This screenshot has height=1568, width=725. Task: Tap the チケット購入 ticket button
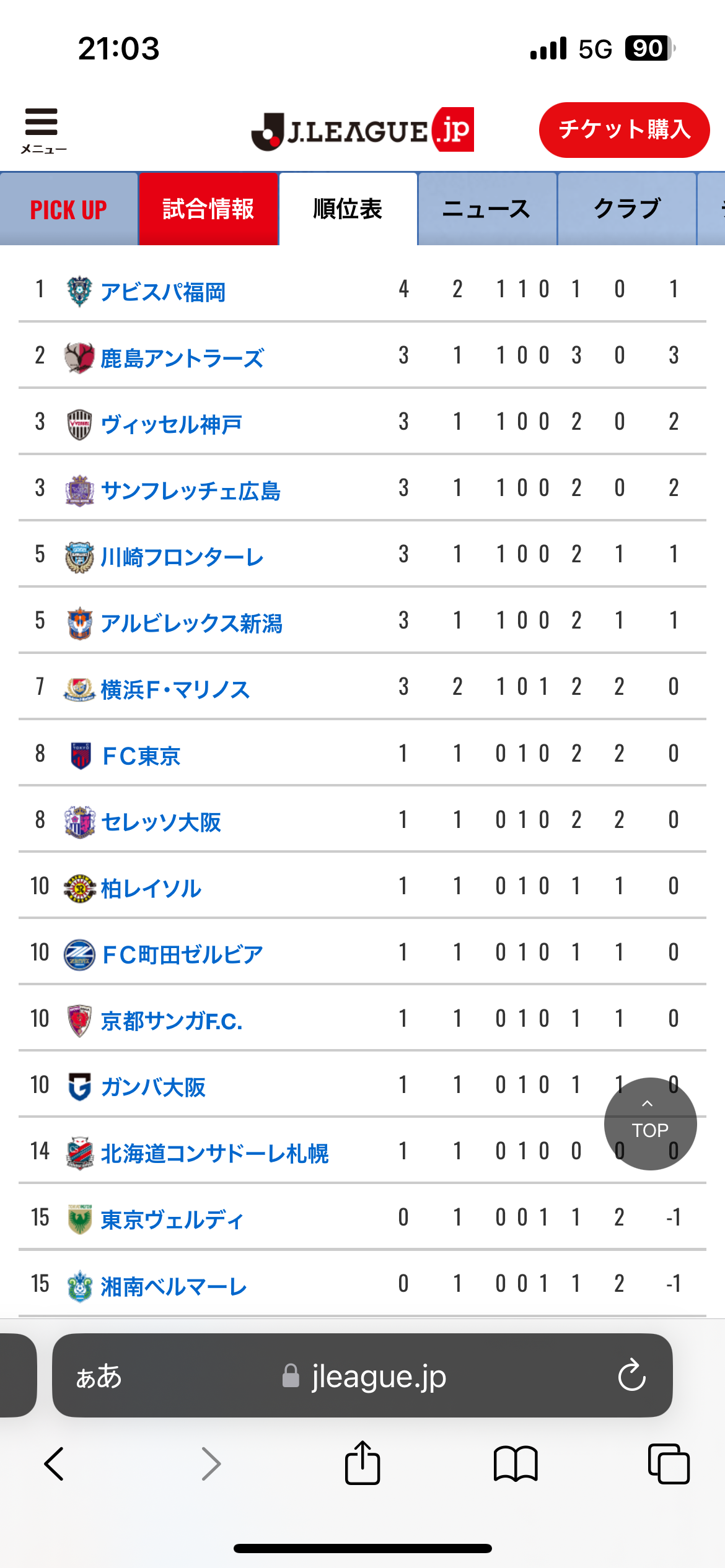click(x=624, y=129)
